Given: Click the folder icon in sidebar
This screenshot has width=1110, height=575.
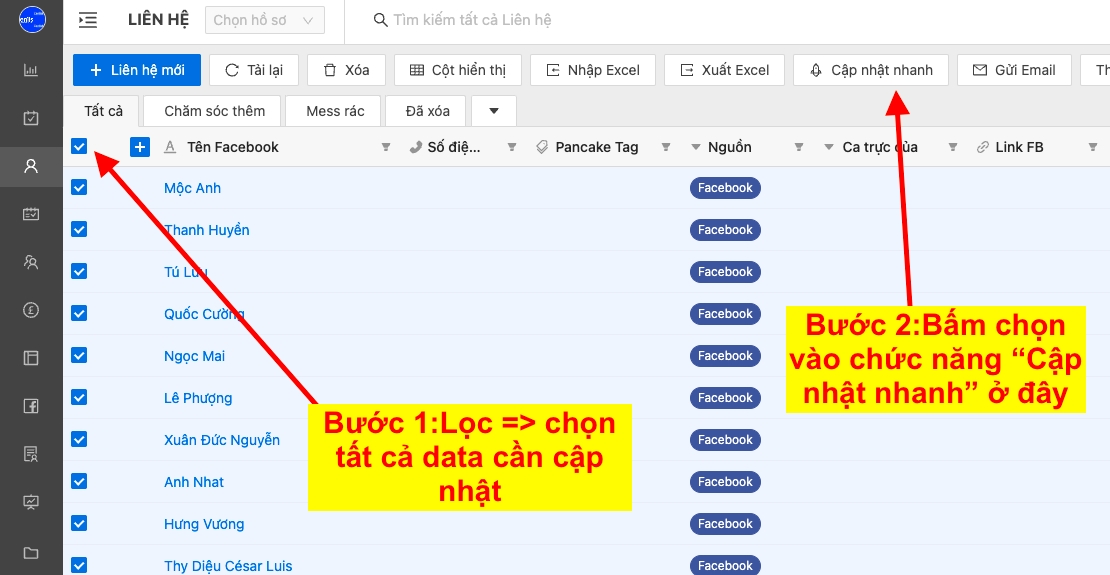Looking at the screenshot, I should point(31,552).
